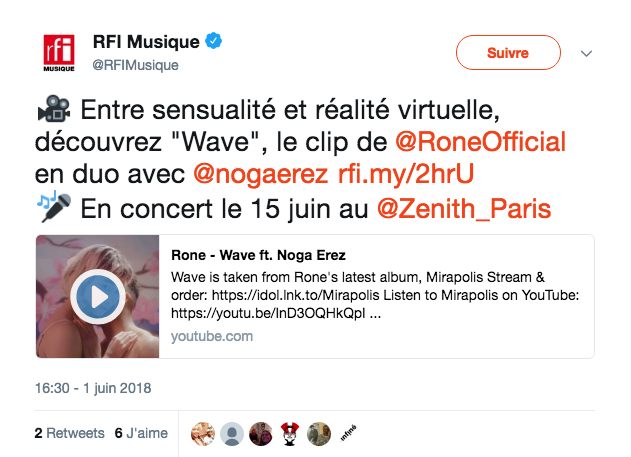Open the @nogaerez mention
The image size is (631, 457).
261,175
